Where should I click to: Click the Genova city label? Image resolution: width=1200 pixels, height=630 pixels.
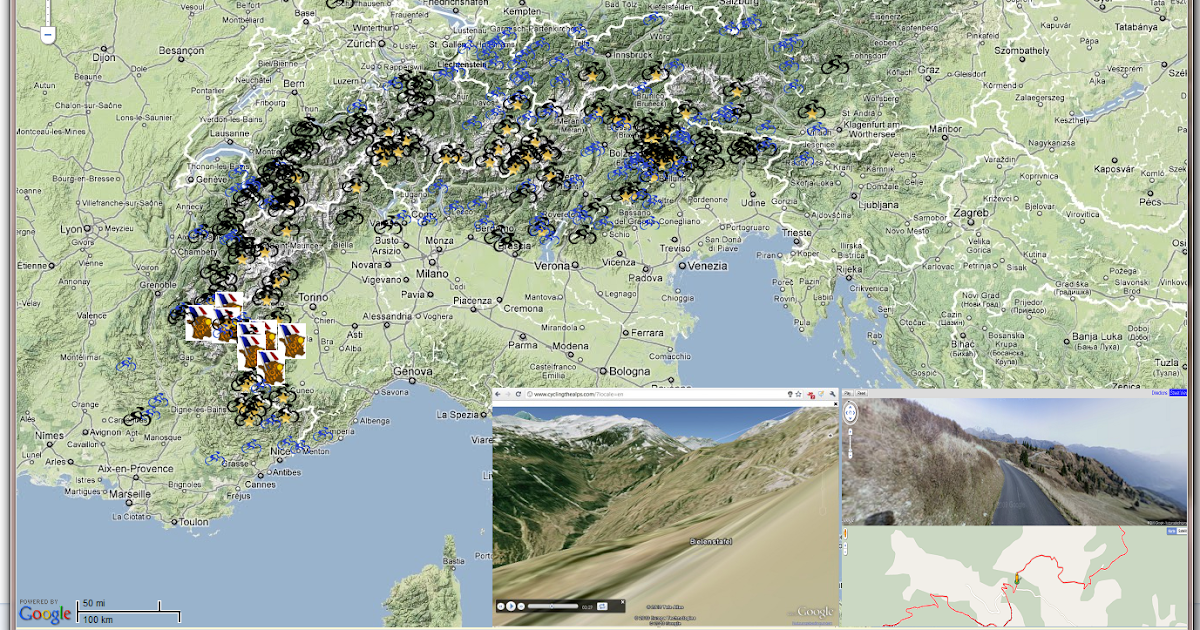click(x=413, y=371)
